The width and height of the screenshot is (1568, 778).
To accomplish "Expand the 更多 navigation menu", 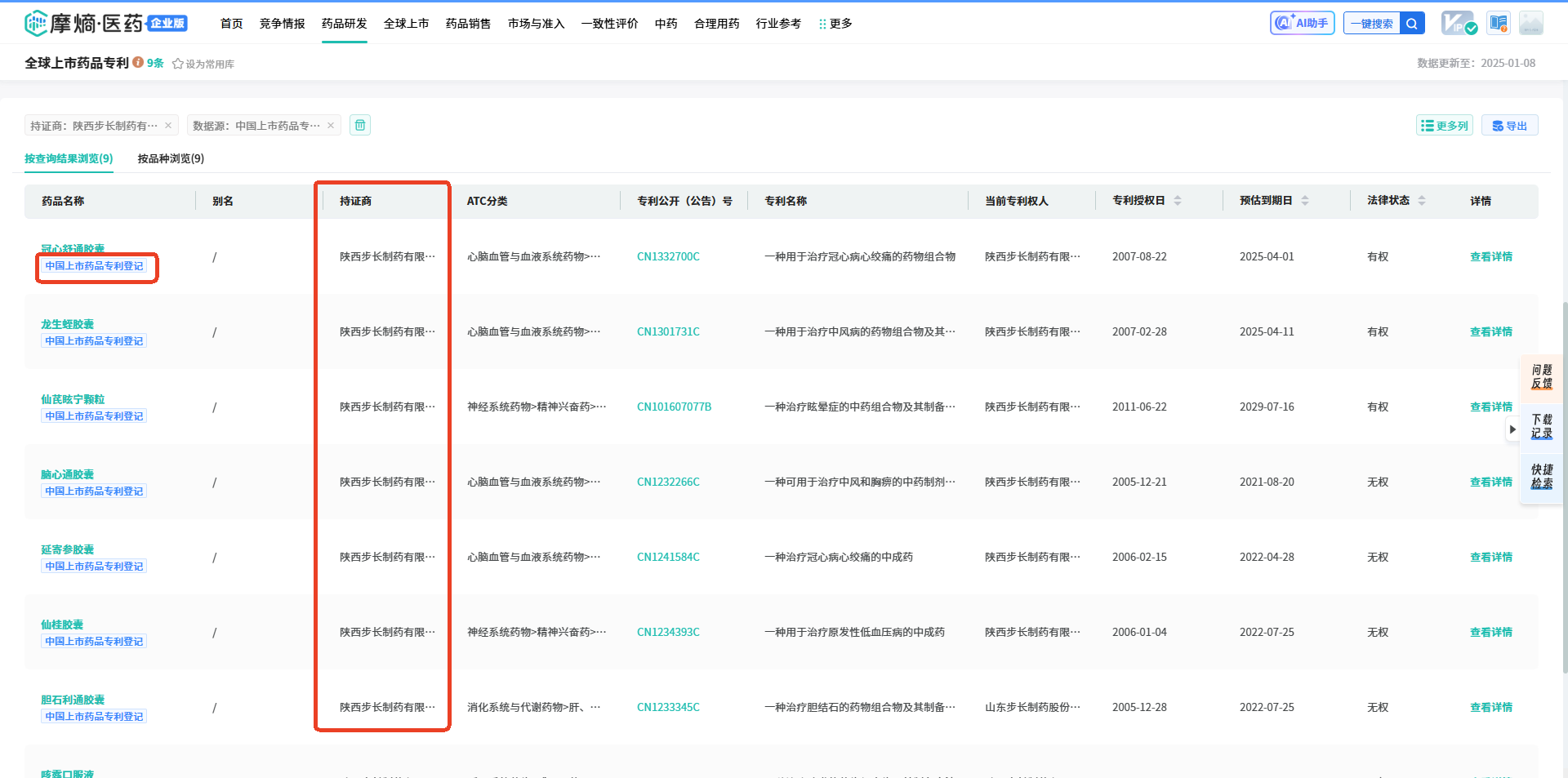I will coord(835,24).
